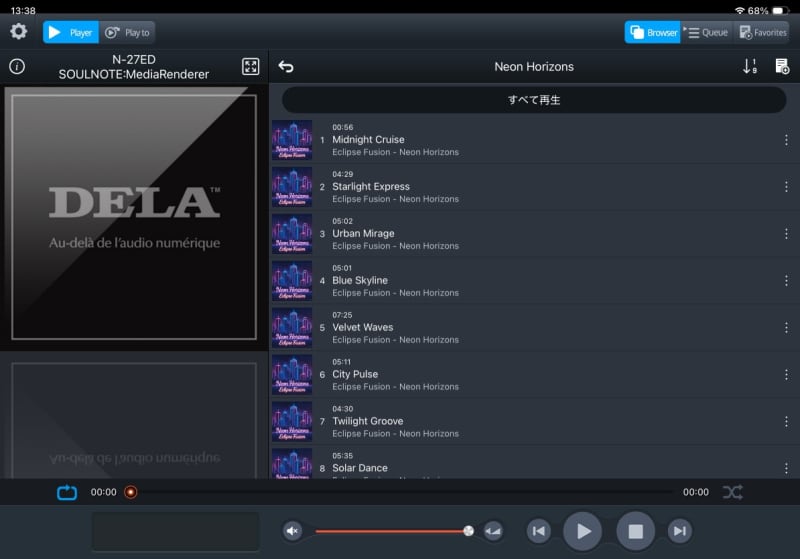Click the info icon beside N-27ED
This screenshot has width=800, height=559.
click(x=17, y=67)
